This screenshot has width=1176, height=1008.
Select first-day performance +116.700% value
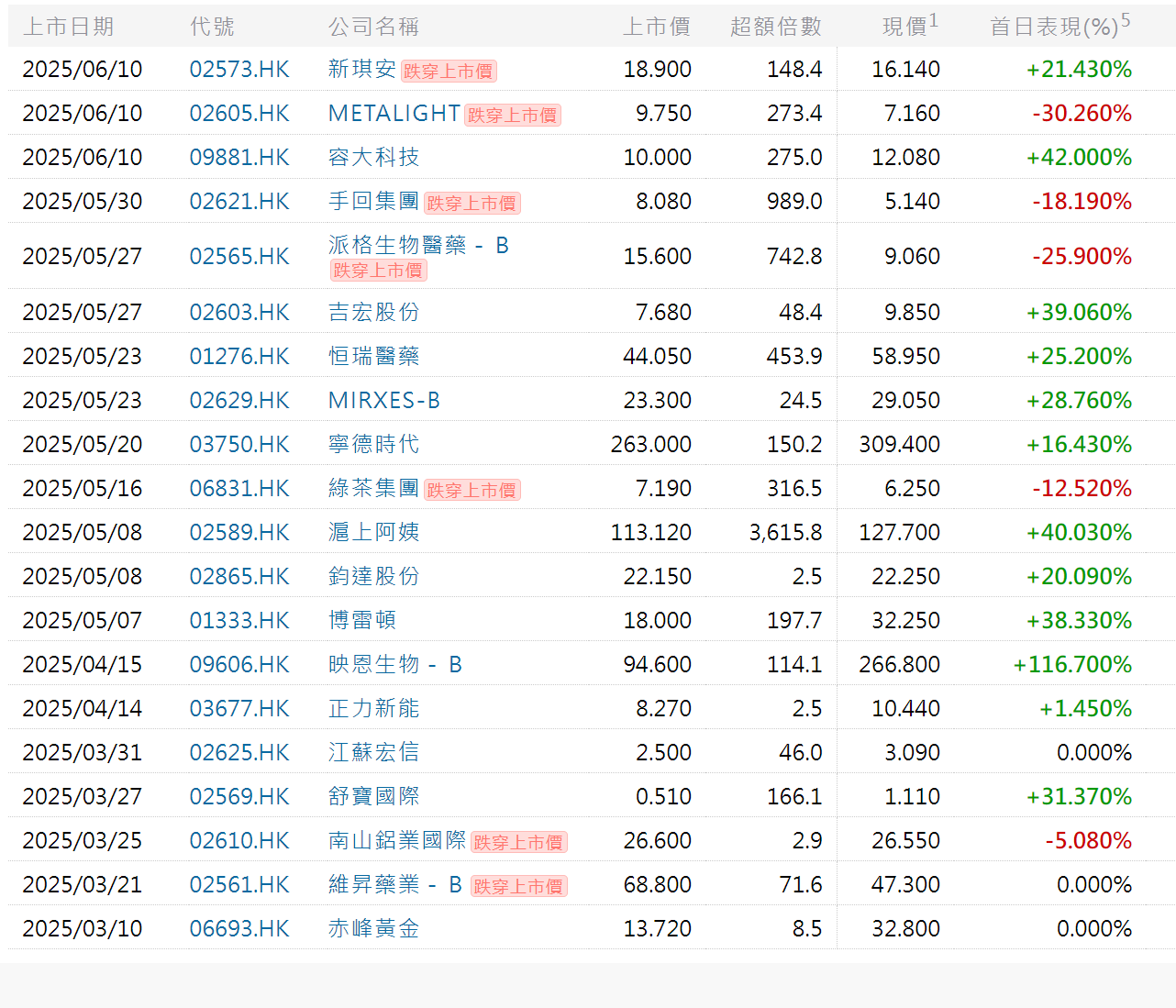(x=1072, y=665)
